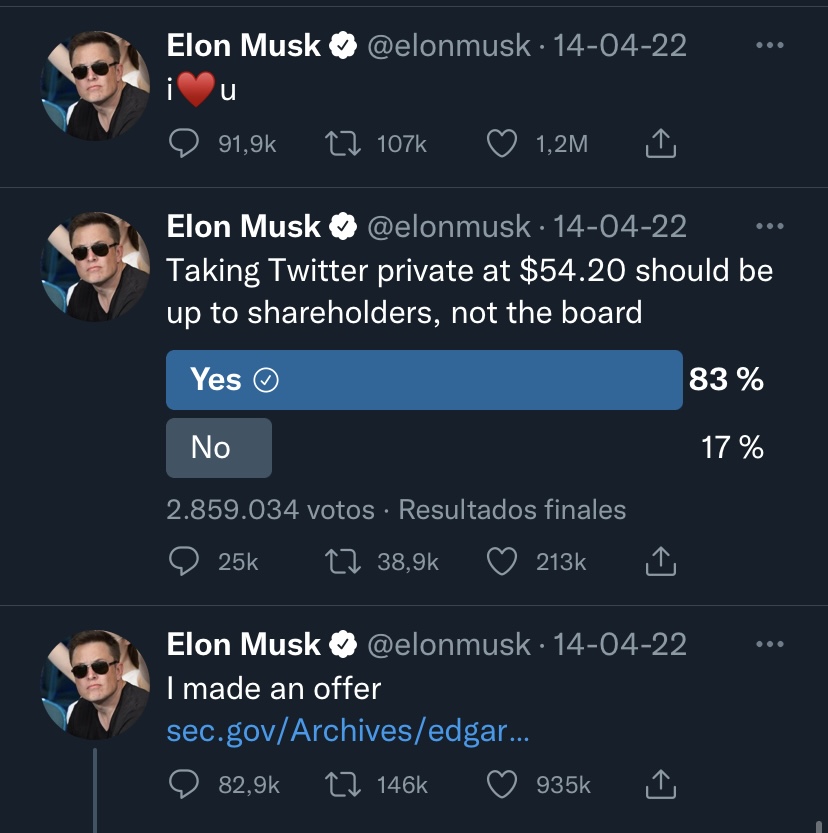Share the Twitter poll tweet
Viewport: 828px width, 833px height.
[660, 562]
